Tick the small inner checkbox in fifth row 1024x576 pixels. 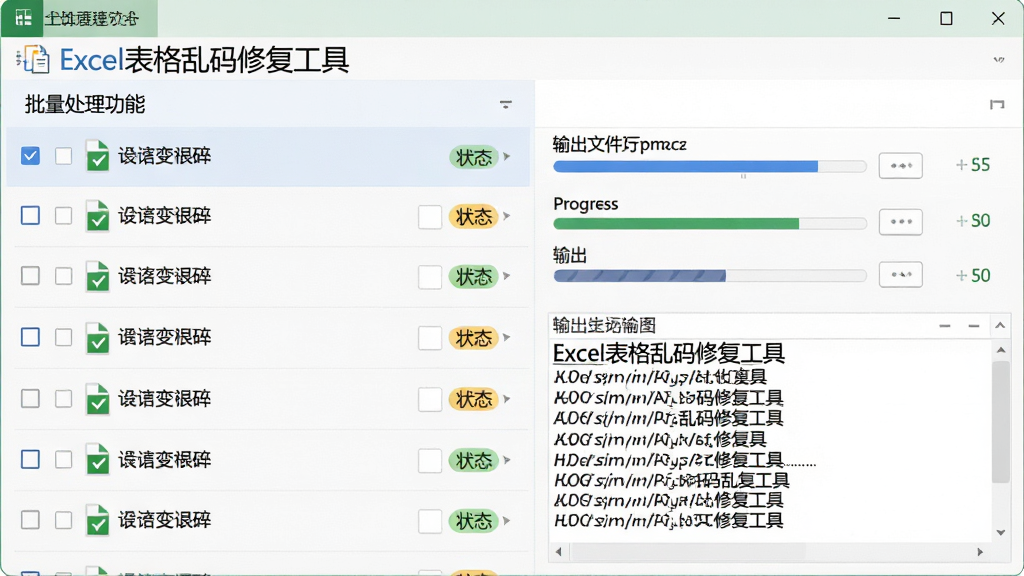63,398
